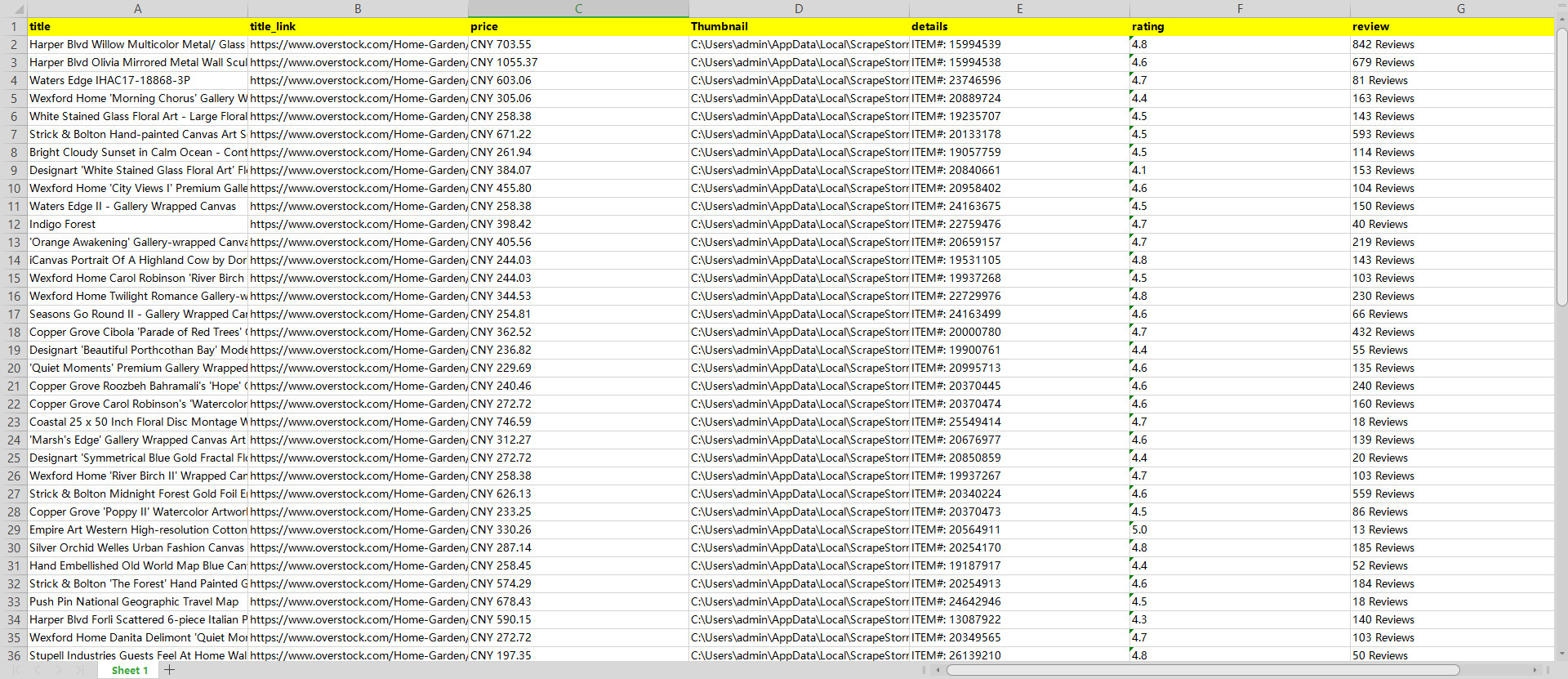Select column A header
This screenshot has height=679, width=1568.
tap(137, 9)
